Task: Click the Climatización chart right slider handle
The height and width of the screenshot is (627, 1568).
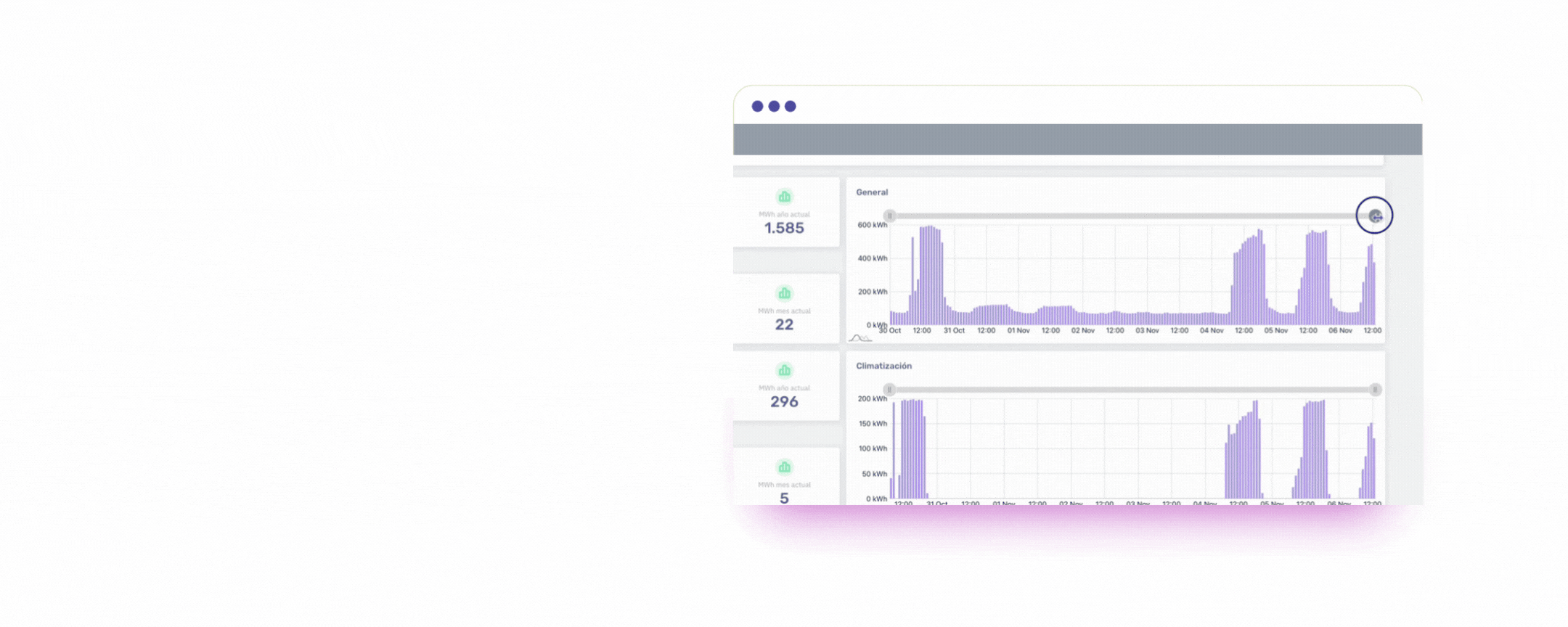Action: [x=1375, y=390]
